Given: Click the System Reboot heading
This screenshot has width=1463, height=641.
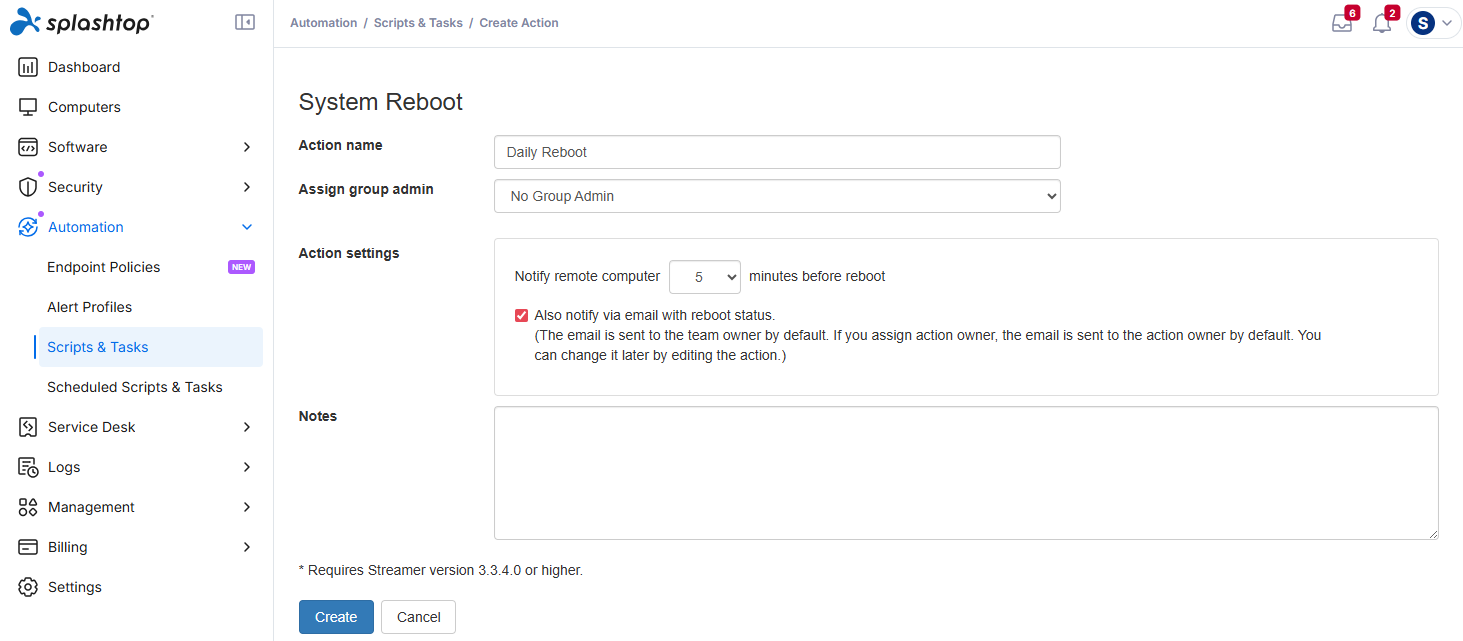Looking at the screenshot, I should click(x=381, y=102).
